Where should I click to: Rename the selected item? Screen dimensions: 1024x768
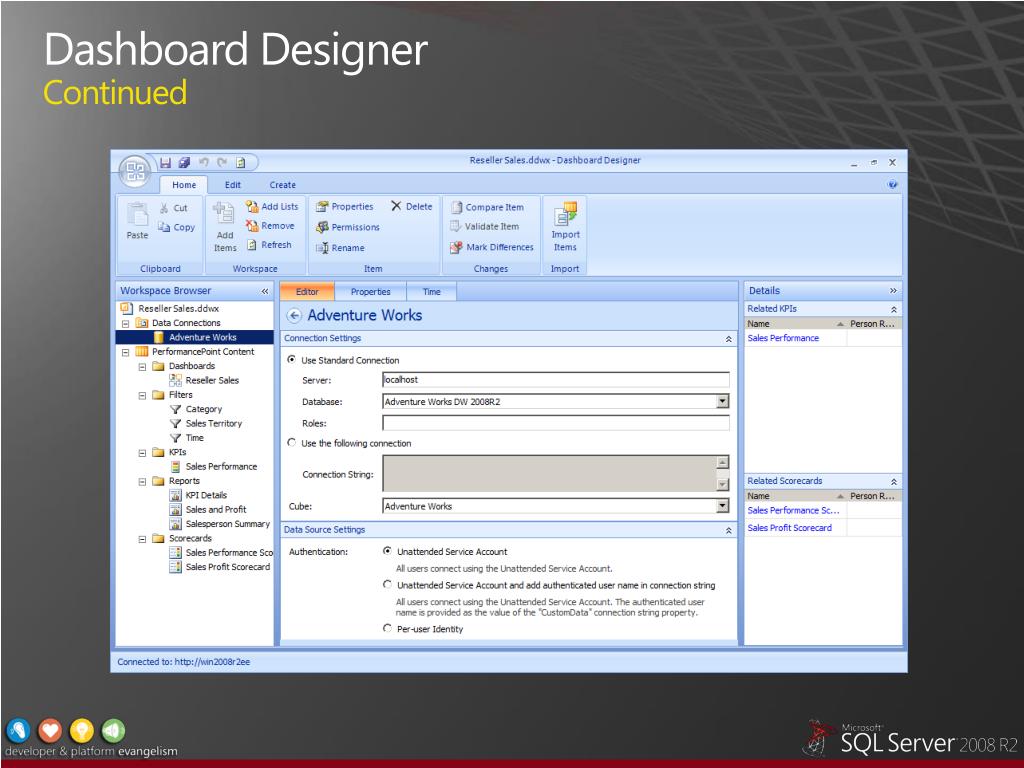(340, 248)
